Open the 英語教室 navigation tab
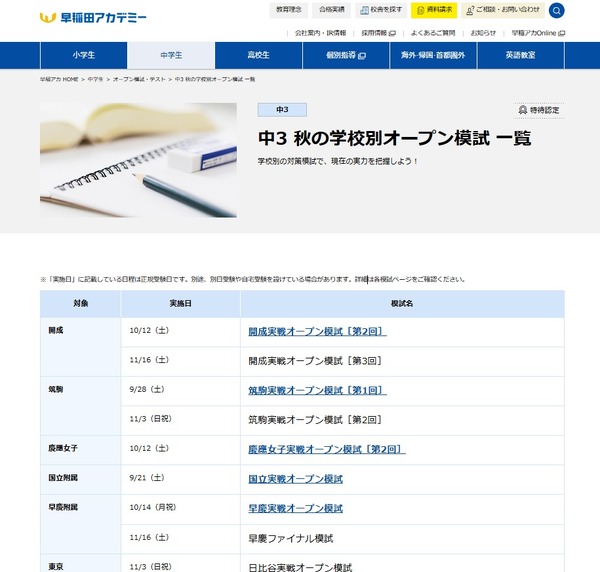The height and width of the screenshot is (572, 600). 521,55
